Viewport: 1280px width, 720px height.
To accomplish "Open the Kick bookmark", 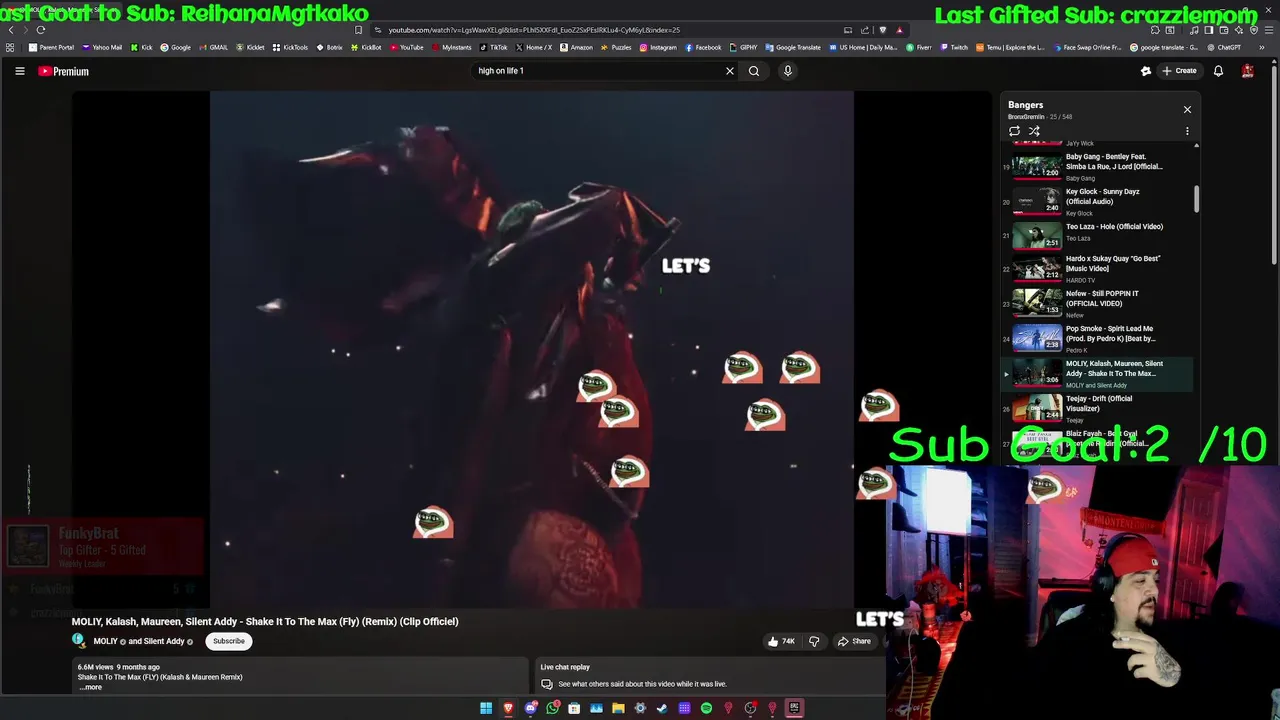I will [x=141, y=47].
